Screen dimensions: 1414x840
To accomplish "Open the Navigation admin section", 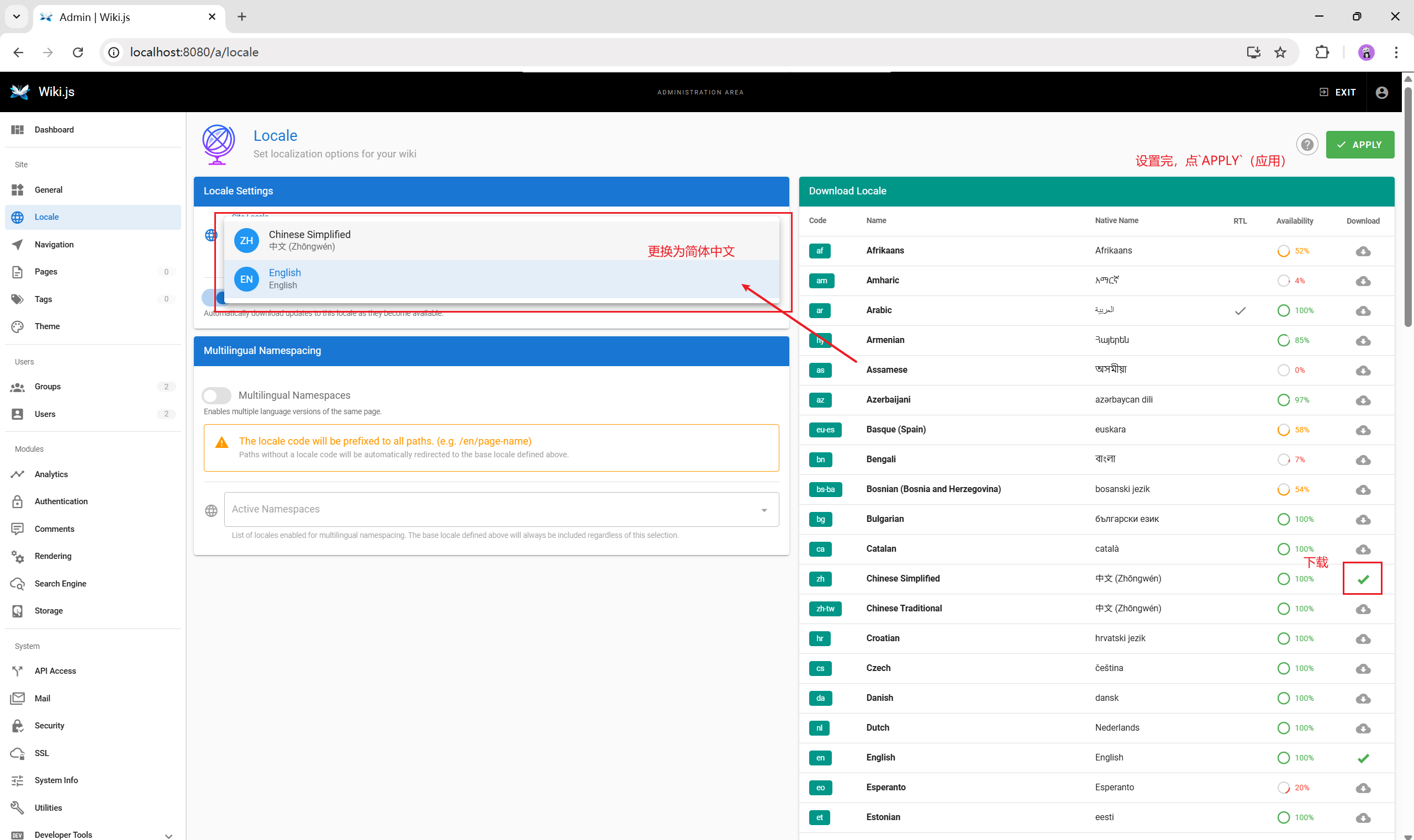I will point(54,245).
